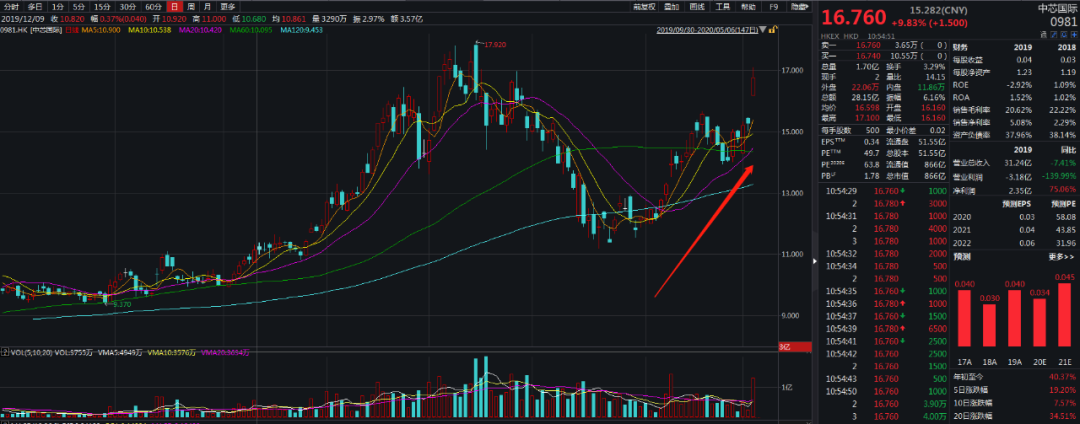This screenshot has height=424, width=1080.
Task: Select the 周 weekly chart tab
Action: pyautogui.click(x=191, y=6)
